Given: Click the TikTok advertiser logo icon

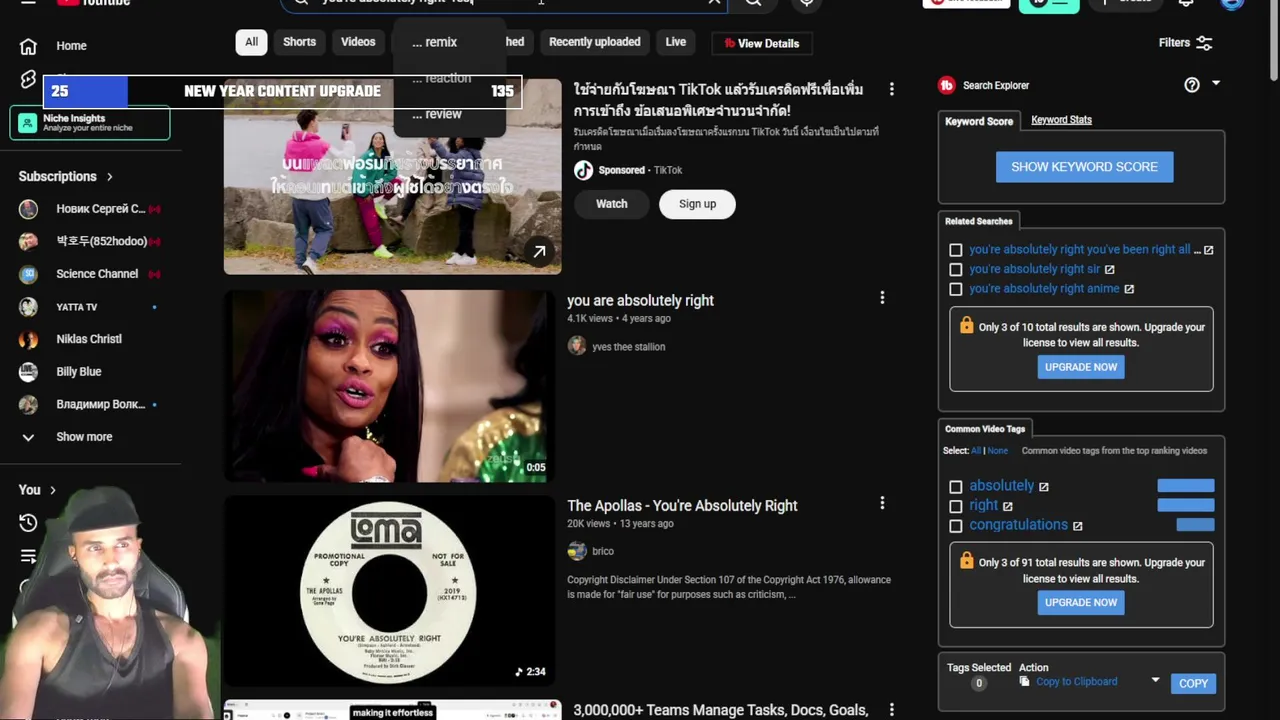Looking at the screenshot, I should click(x=584, y=170).
